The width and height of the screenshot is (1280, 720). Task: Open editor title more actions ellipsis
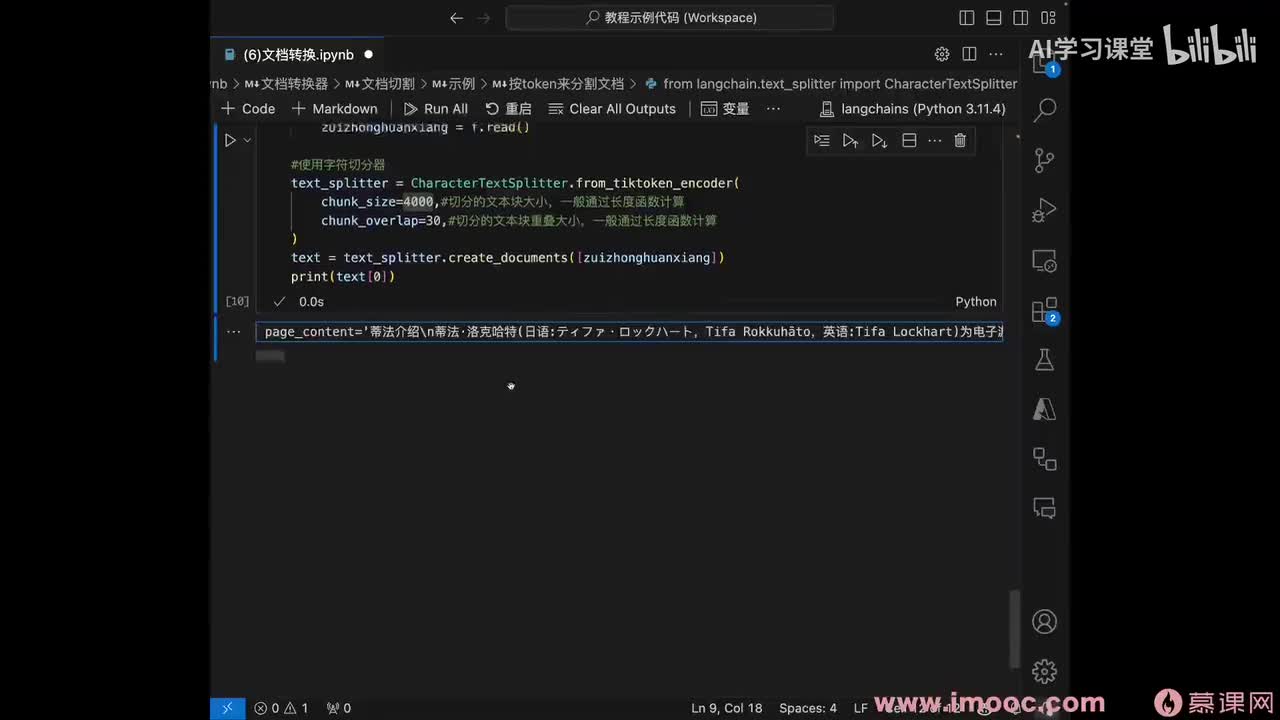click(996, 54)
